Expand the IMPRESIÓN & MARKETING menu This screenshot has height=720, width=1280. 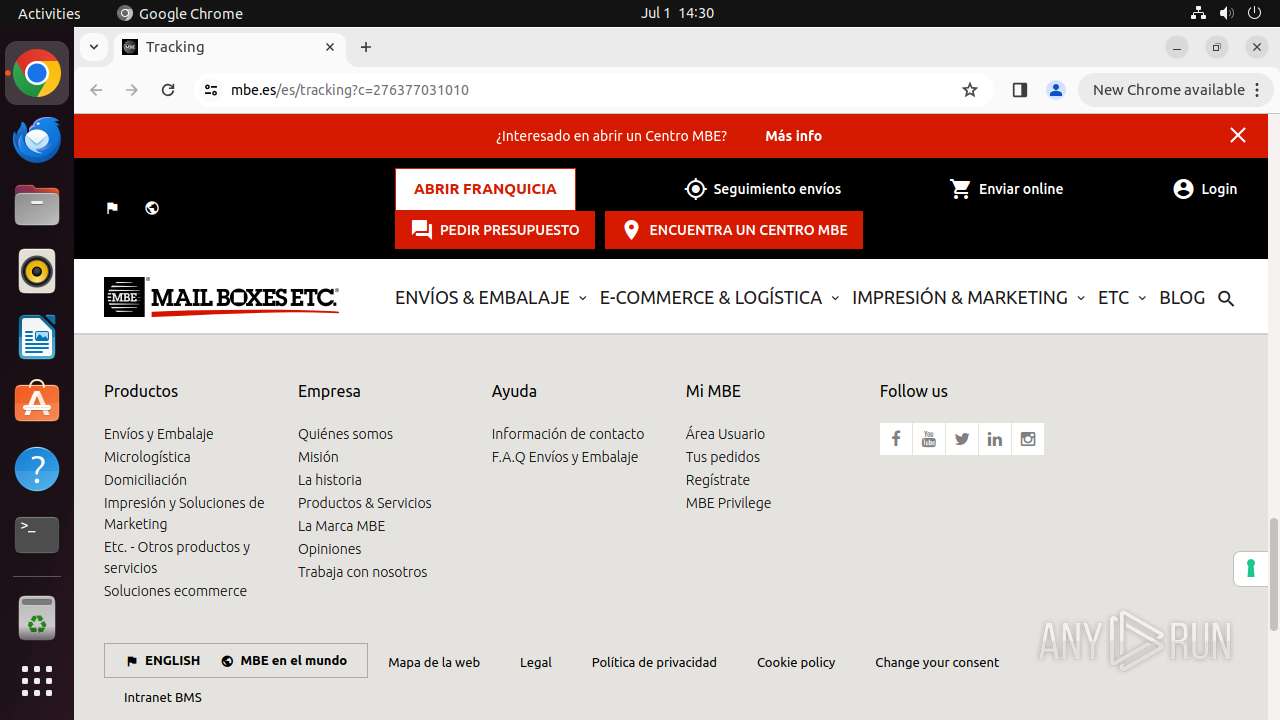click(968, 298)
